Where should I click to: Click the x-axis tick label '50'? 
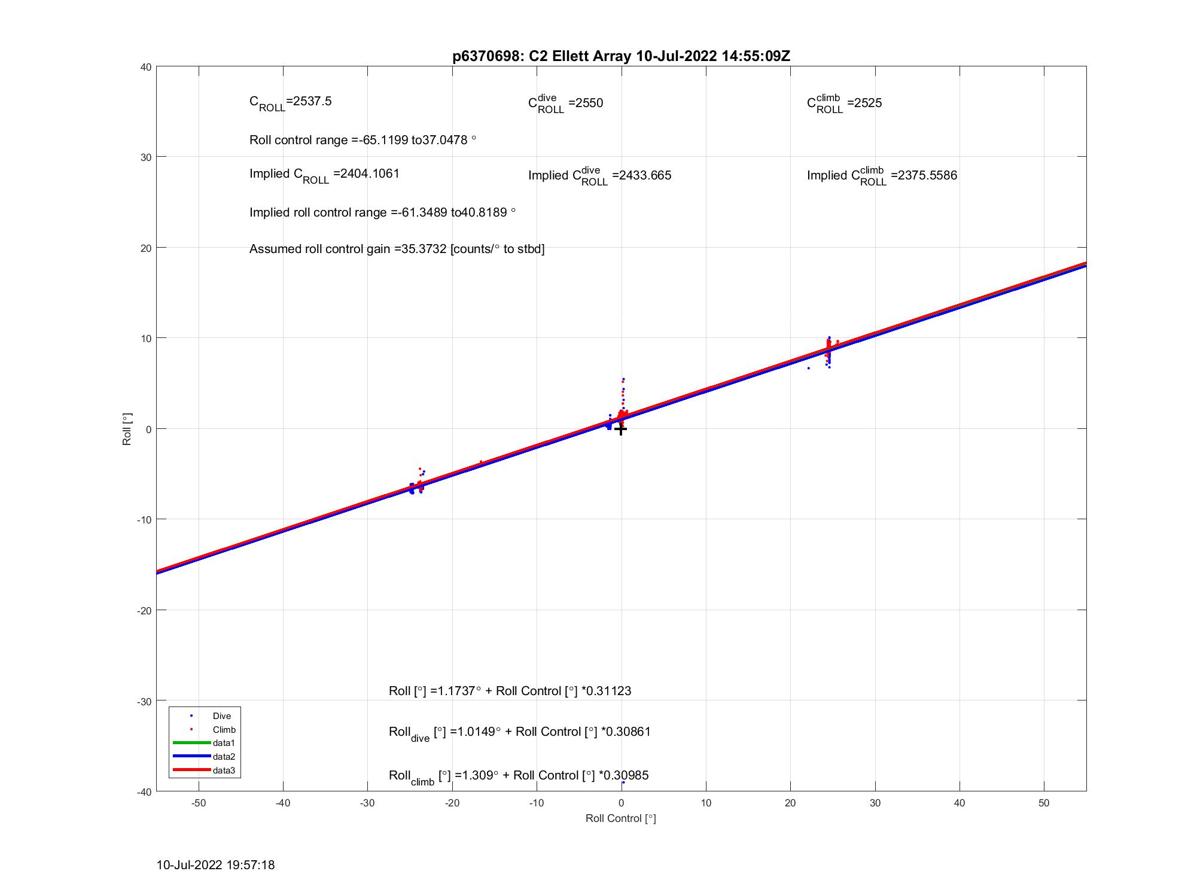1044,803
